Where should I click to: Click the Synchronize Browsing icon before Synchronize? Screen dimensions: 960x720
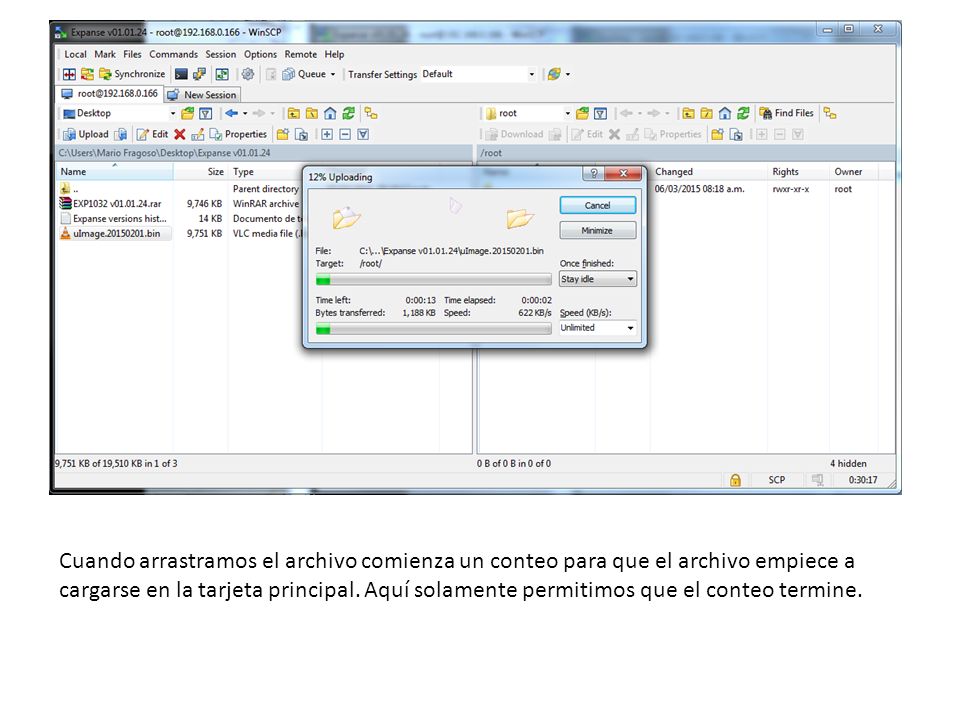pos(88,74)
